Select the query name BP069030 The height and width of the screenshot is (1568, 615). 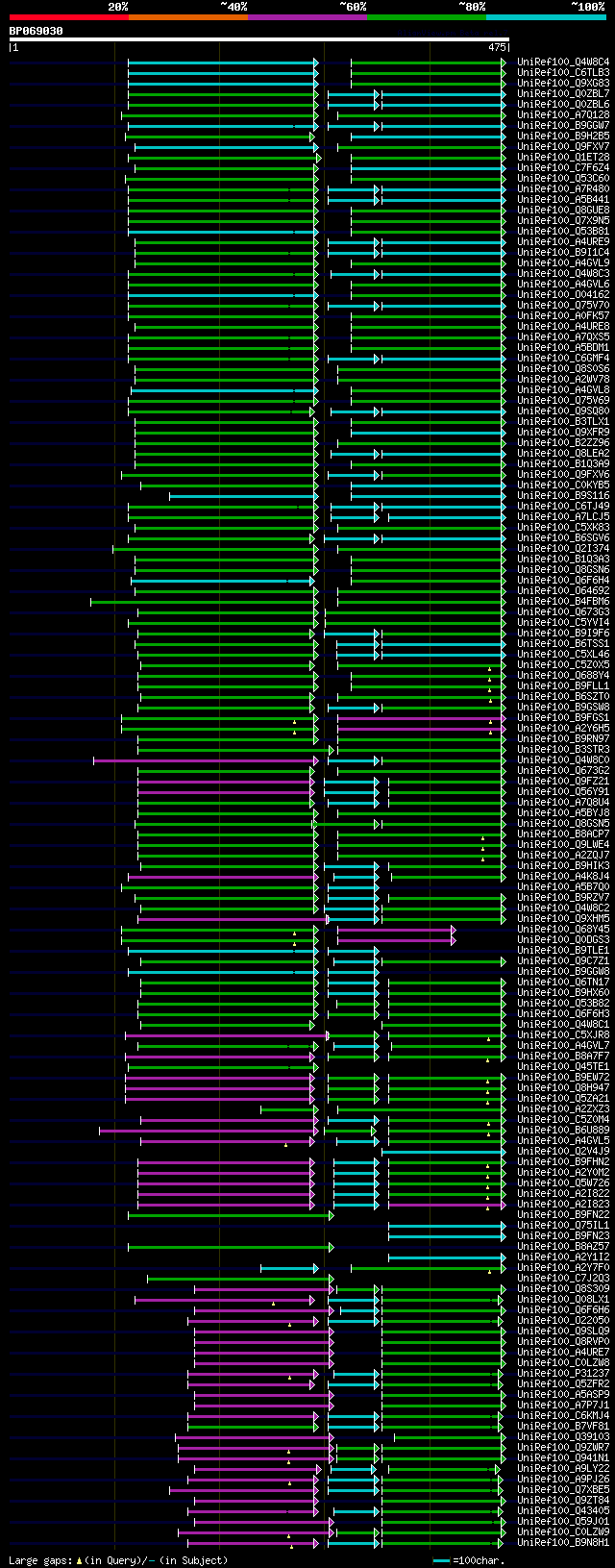37,31
